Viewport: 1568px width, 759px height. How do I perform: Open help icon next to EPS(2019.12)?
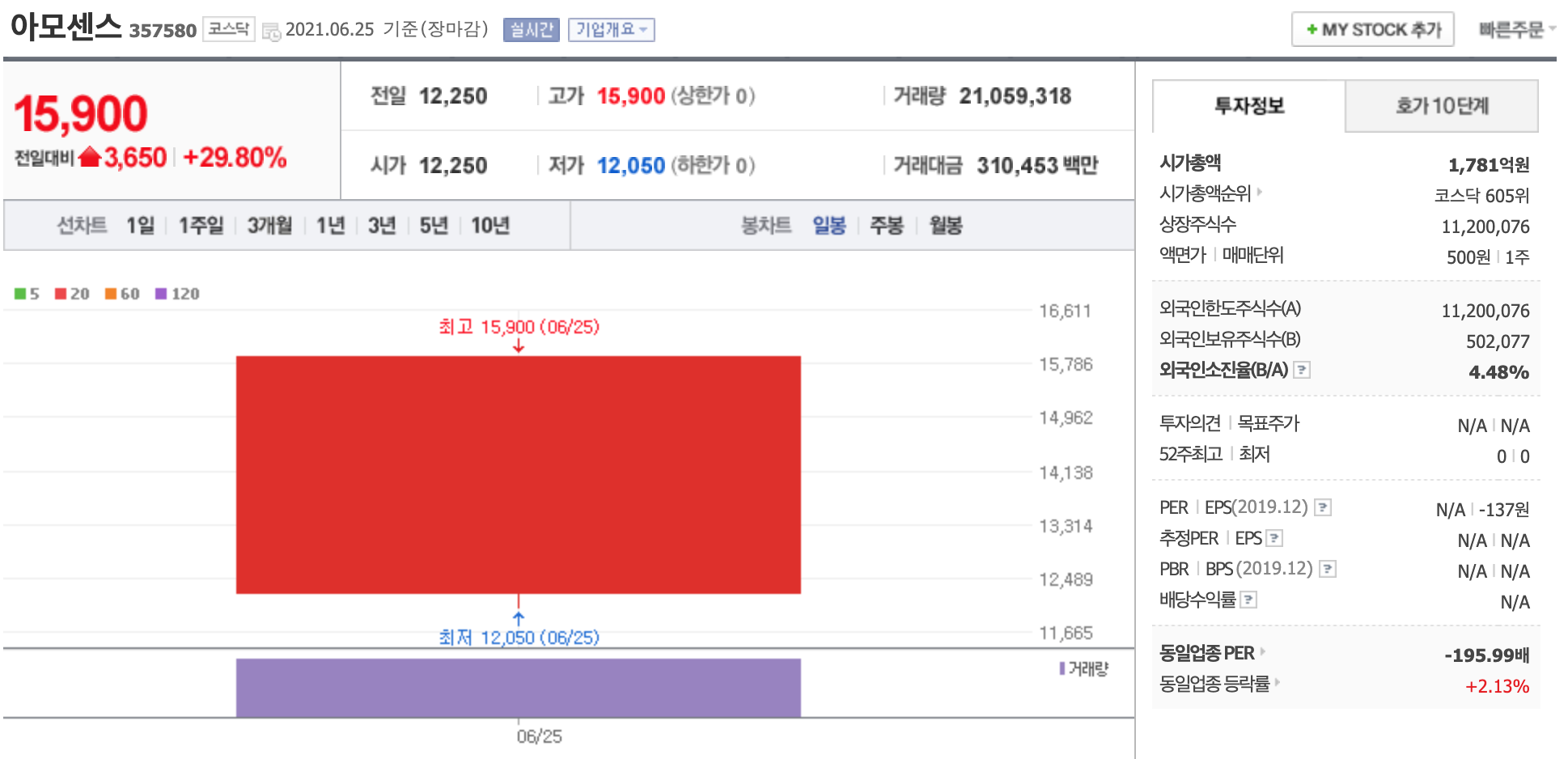pos(1323,507)
